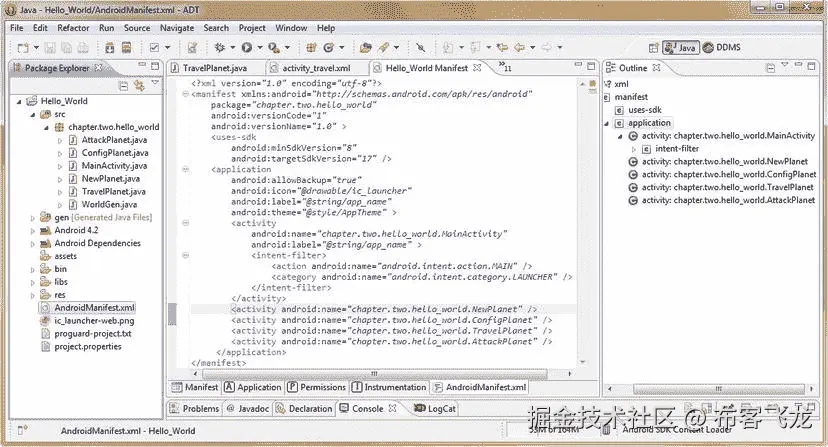Show the hidden editors list »11
The width and height of the screenshot is (828, 447).
point(505,66)
